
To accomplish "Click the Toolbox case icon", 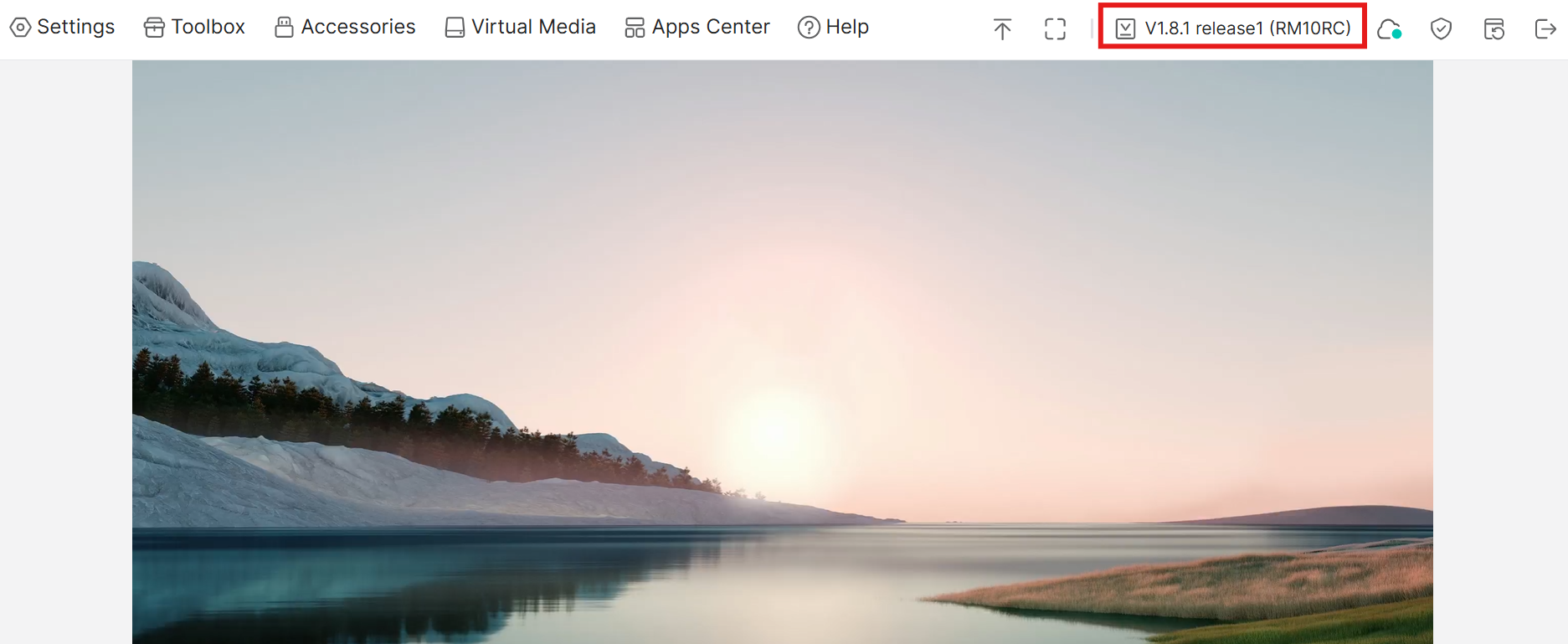I will pyautogui.click(x=154, y=28).
